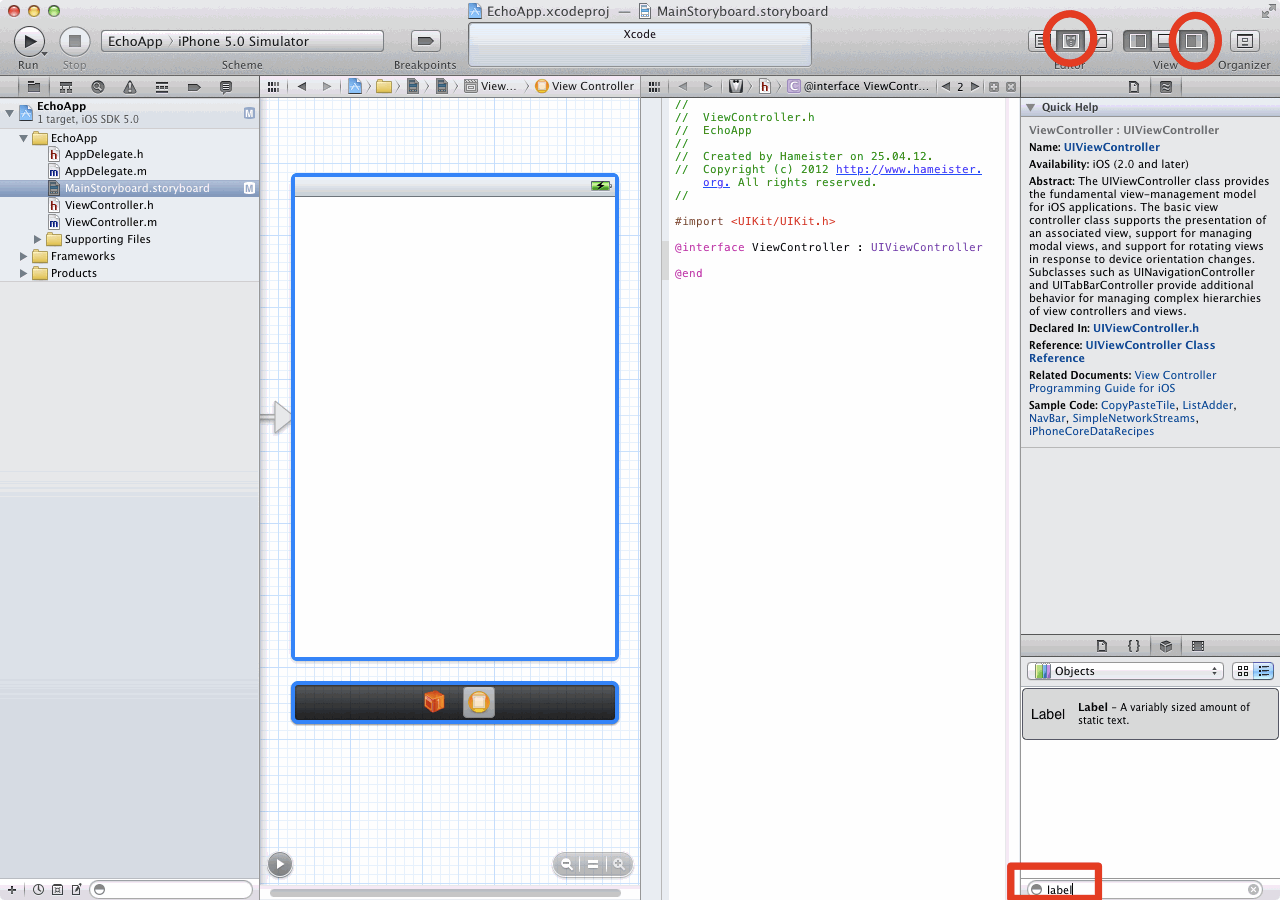Toggle the Breakpoints button

click(x=426, y=41)
